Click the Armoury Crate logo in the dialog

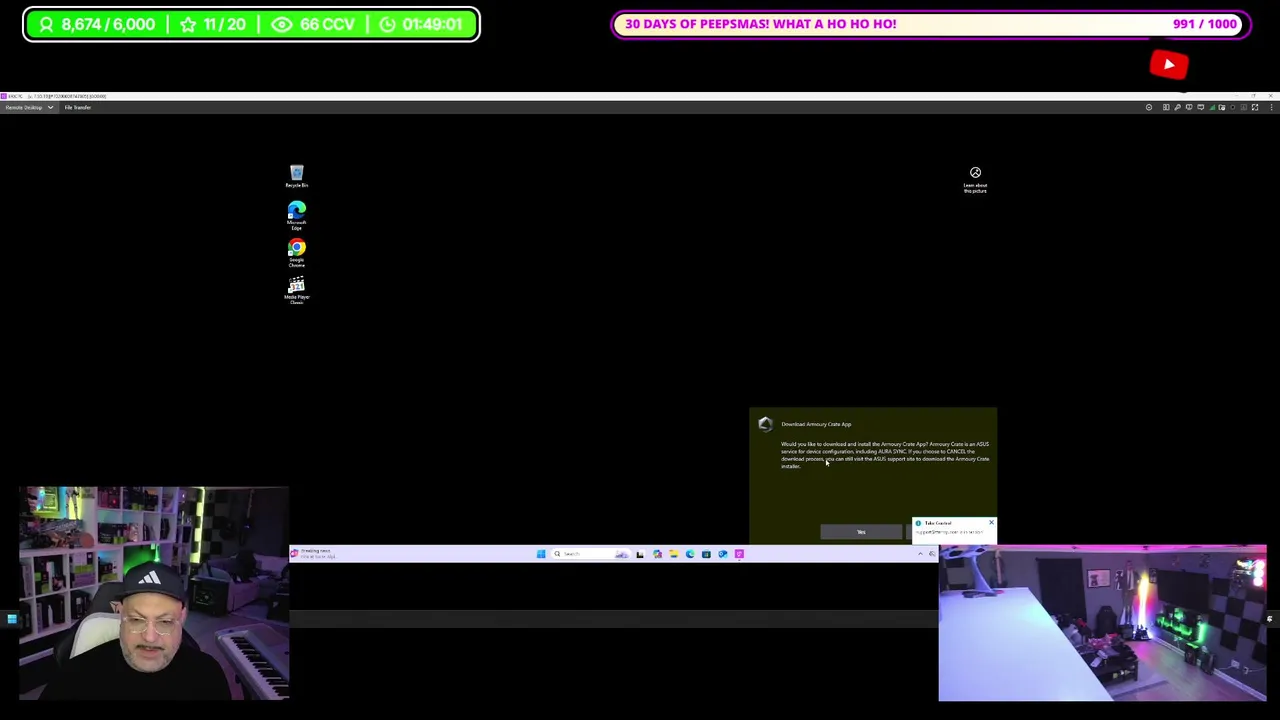[765, 424]
